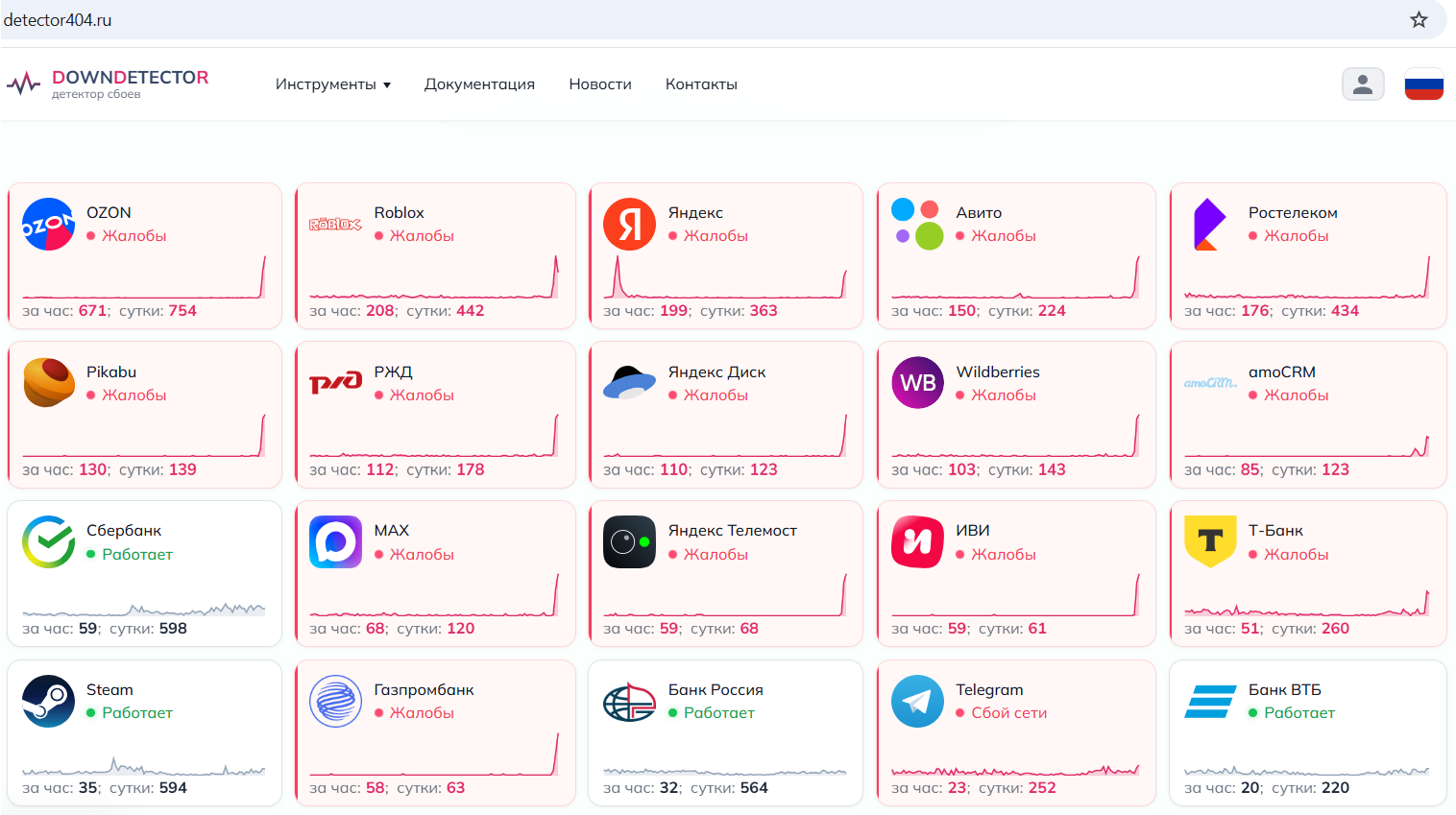Open the Roblox logo icon
Screen dimensions: 1456x815
pos(335,225)
